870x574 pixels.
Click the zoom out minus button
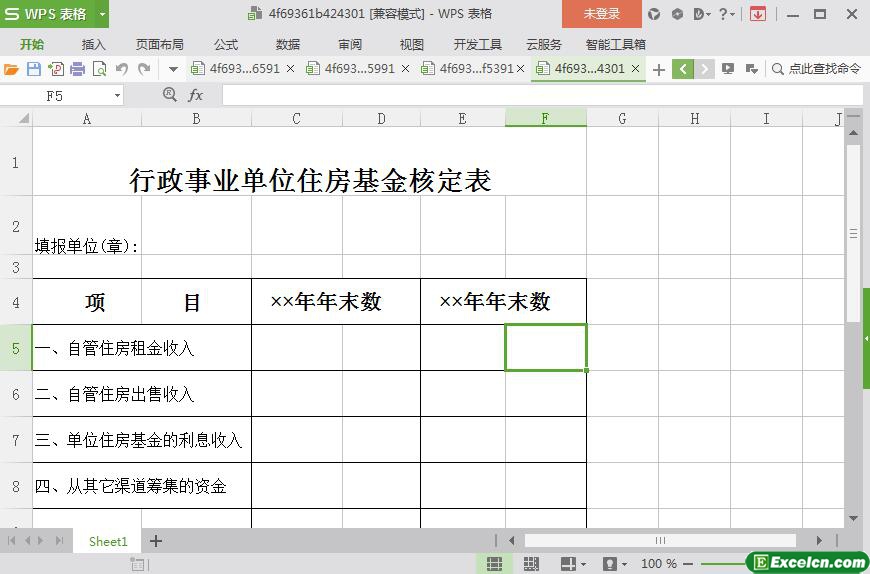click(x=688, y=564)
